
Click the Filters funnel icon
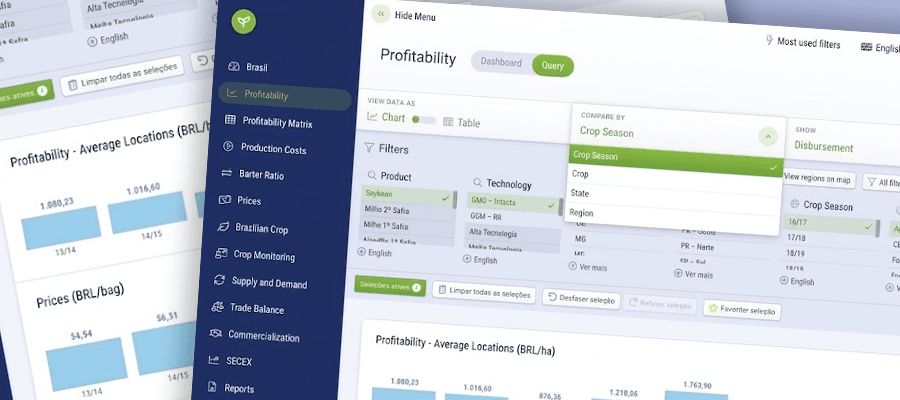point(370,148)
